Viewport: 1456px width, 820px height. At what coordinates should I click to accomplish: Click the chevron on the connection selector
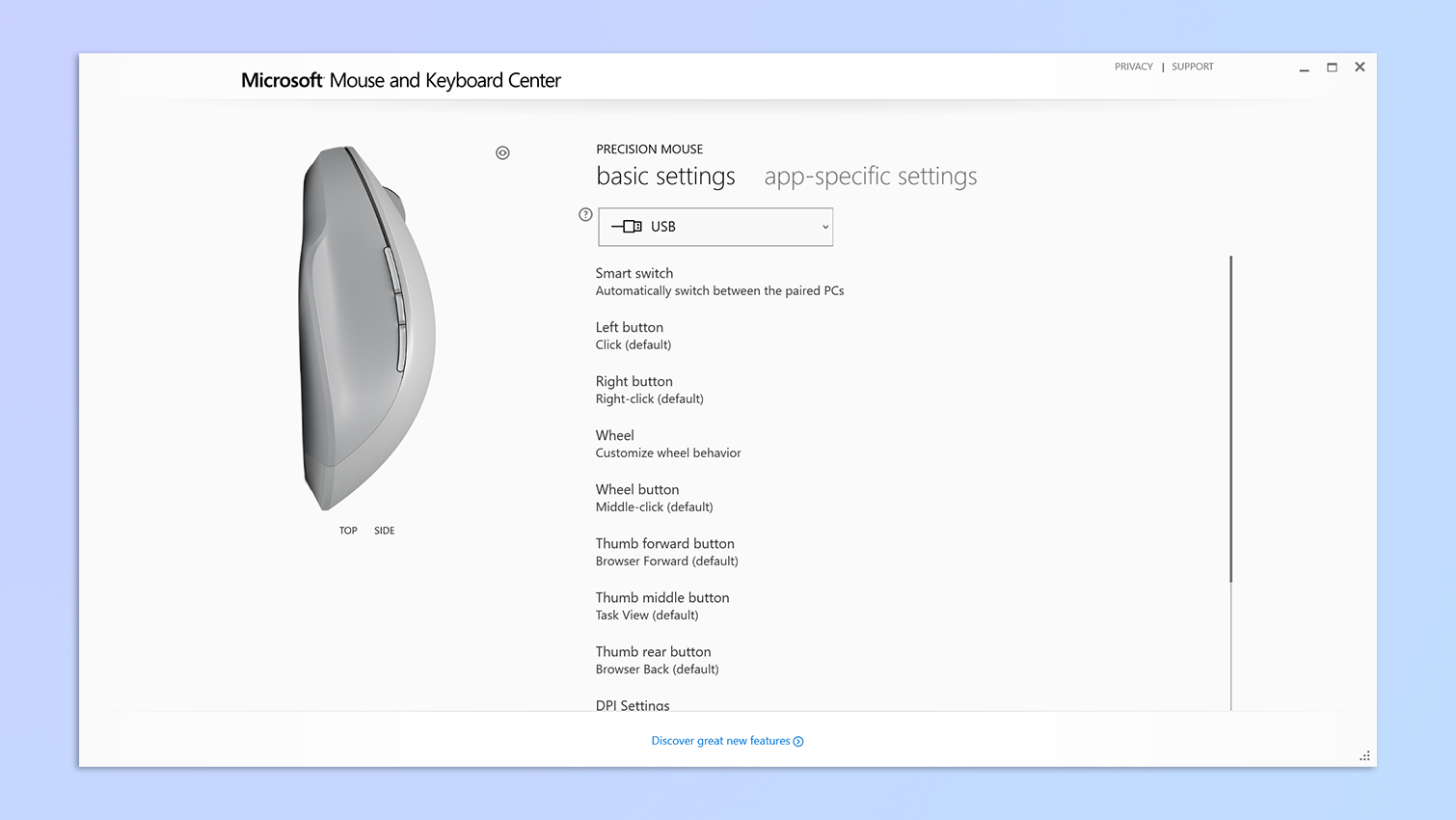pyautogui.click(x=824, y=227)
